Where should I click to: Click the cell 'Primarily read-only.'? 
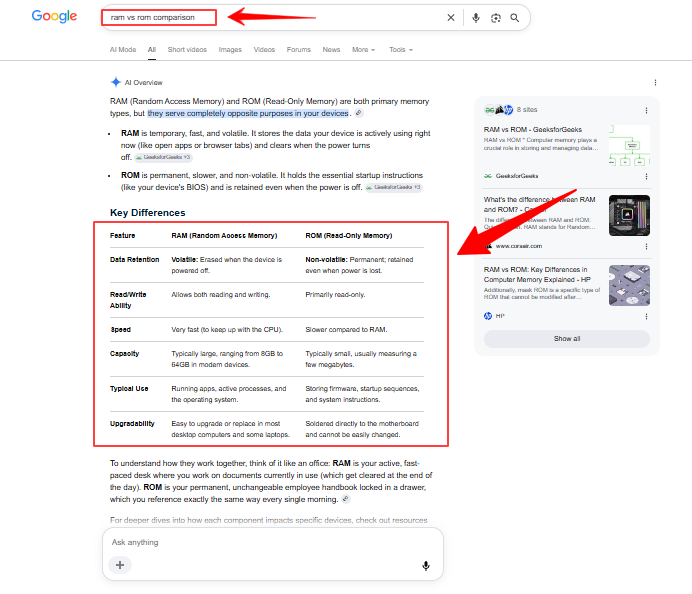(x=335, y=295)
